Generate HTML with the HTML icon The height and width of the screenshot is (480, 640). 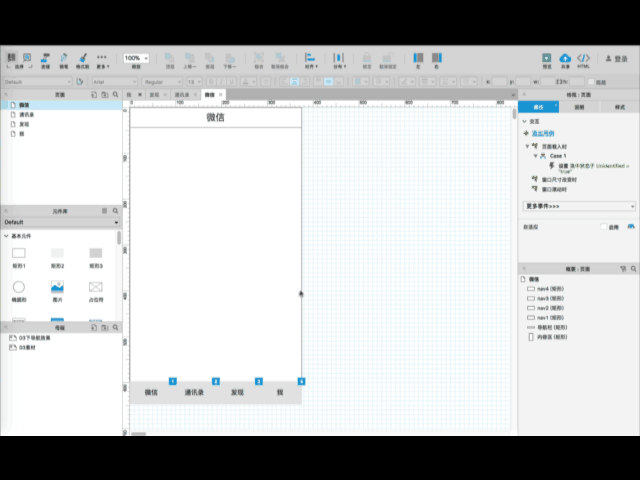(x=583, y=60)
